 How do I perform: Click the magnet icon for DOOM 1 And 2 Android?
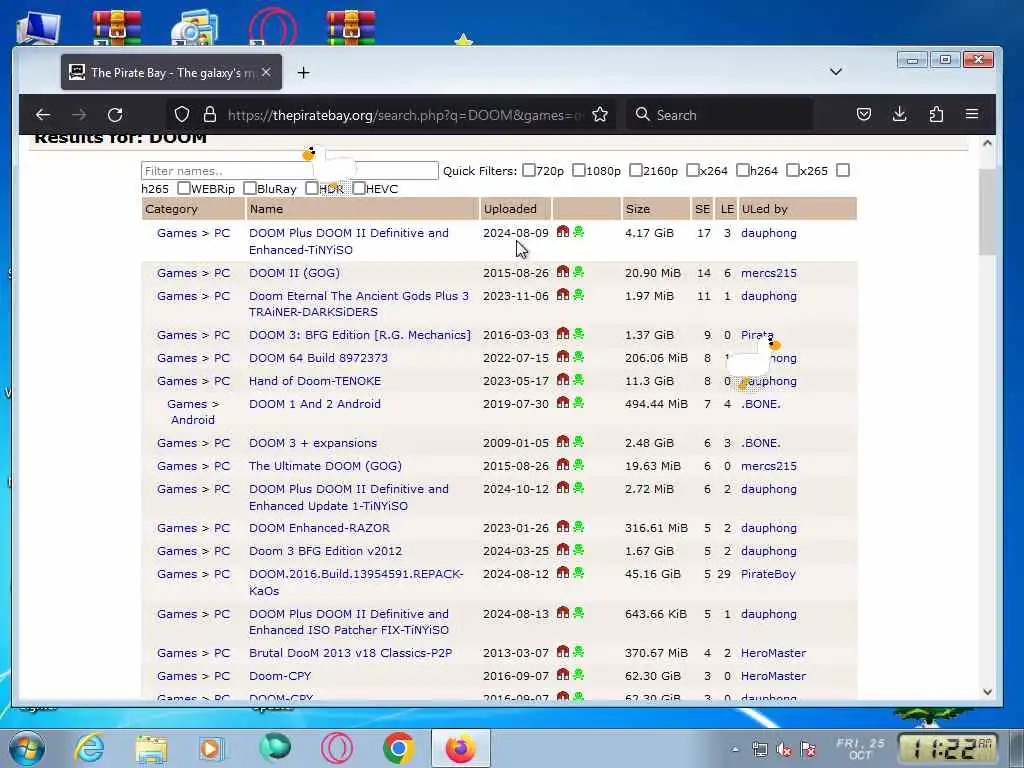562,403
